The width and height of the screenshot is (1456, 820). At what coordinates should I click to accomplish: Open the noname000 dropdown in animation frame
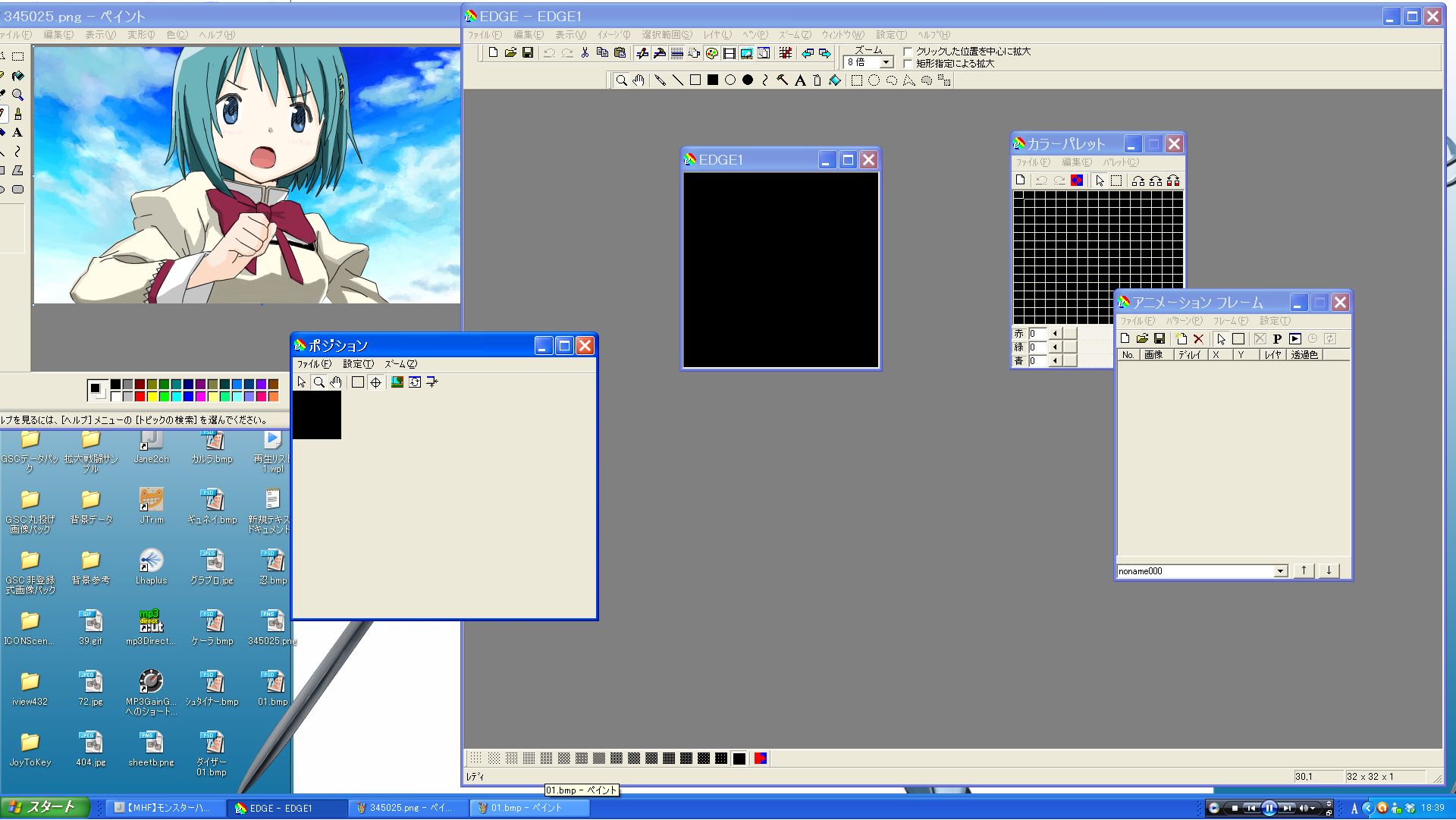pos(1280,571)
